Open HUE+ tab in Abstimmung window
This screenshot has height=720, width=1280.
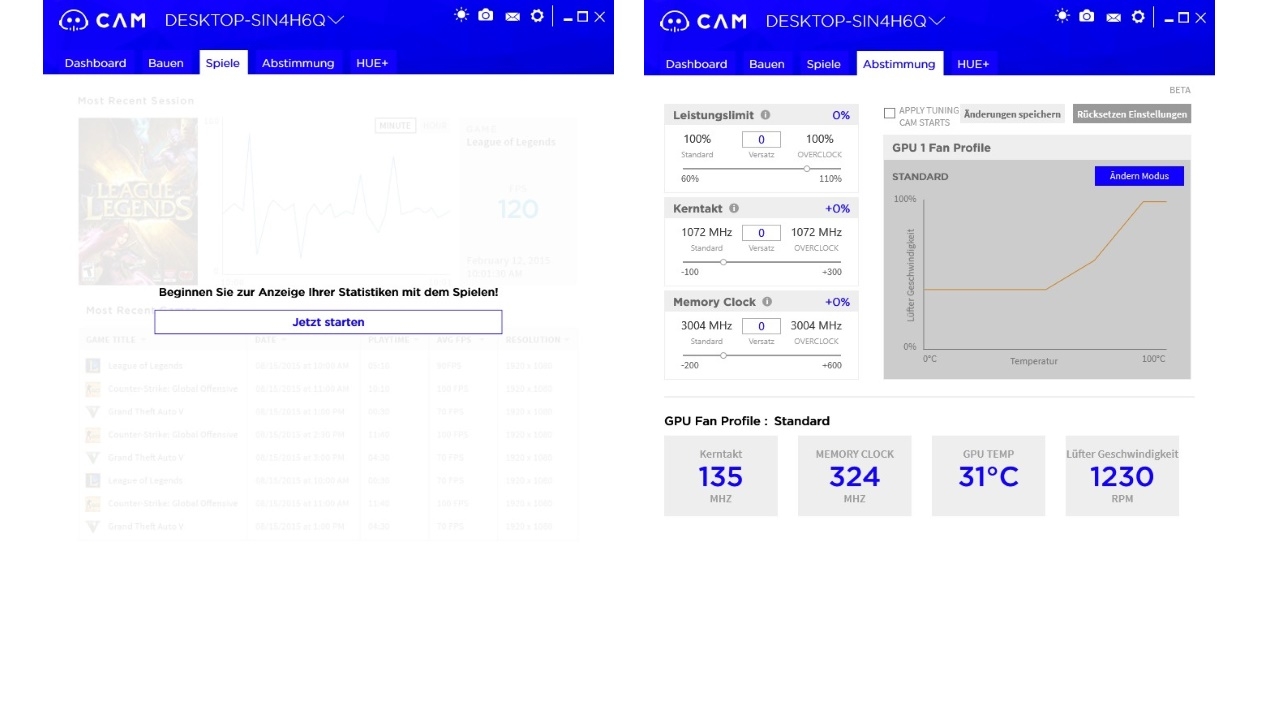pyautogui.click(x=973, y=64)
